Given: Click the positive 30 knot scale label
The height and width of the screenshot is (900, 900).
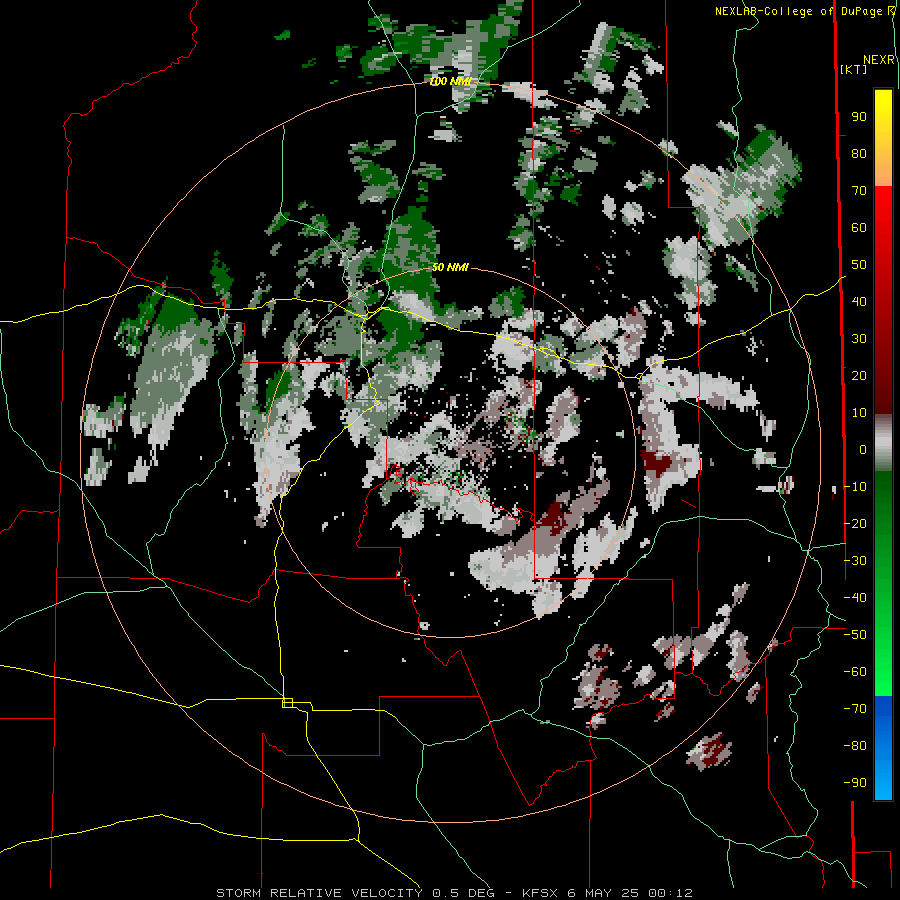Looking at the screenshot, I should click(x=859, y=339).
